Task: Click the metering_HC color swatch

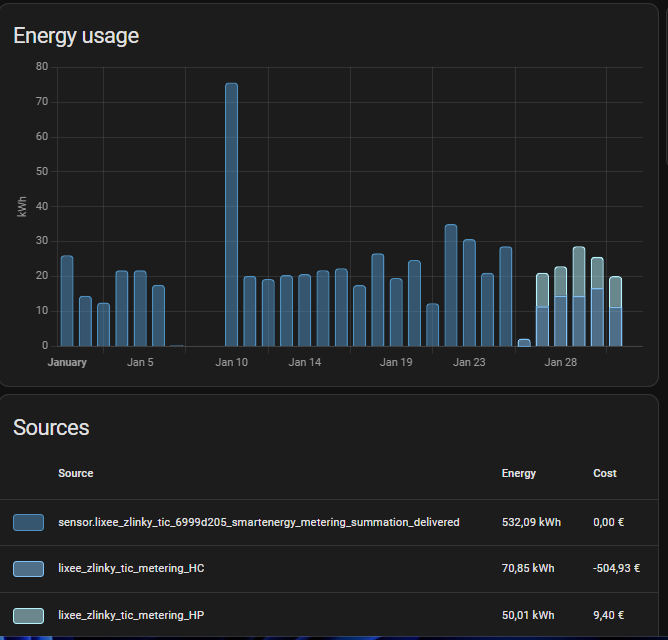Action: click(x=29, y=568)
